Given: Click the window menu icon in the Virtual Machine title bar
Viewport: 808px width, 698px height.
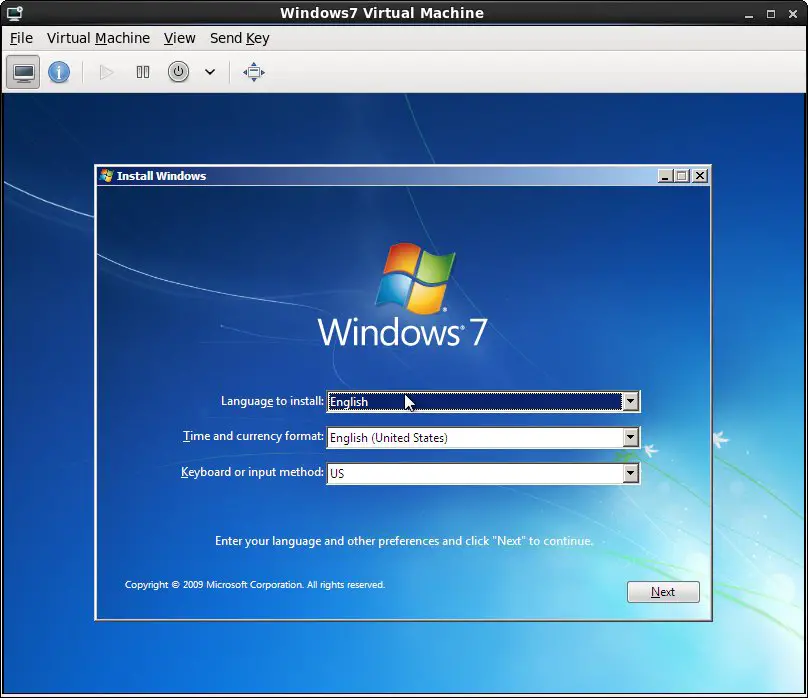Looking at the screenshot, I should [14, 13].
